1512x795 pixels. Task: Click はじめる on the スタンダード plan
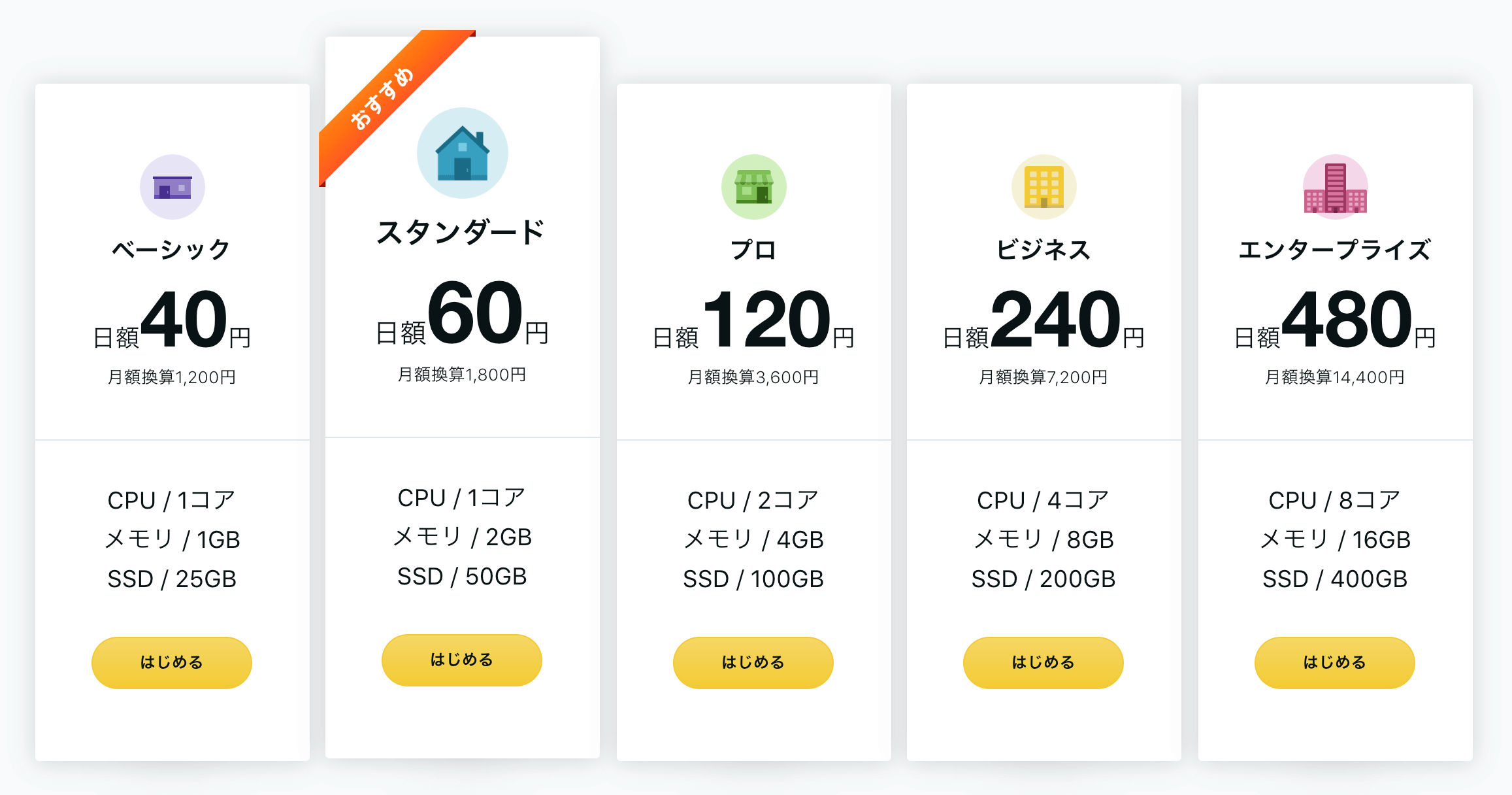pyautogui.click(x=461, y=660)
